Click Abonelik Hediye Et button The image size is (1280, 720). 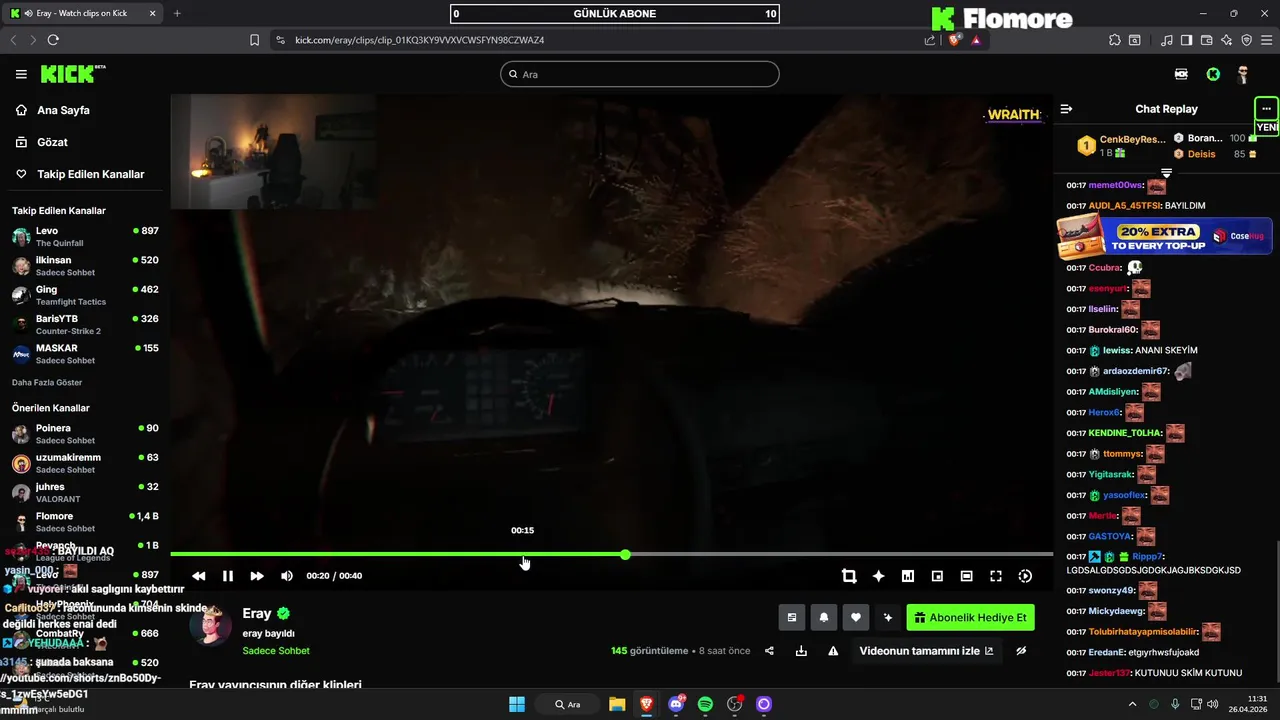pos(970,618)
